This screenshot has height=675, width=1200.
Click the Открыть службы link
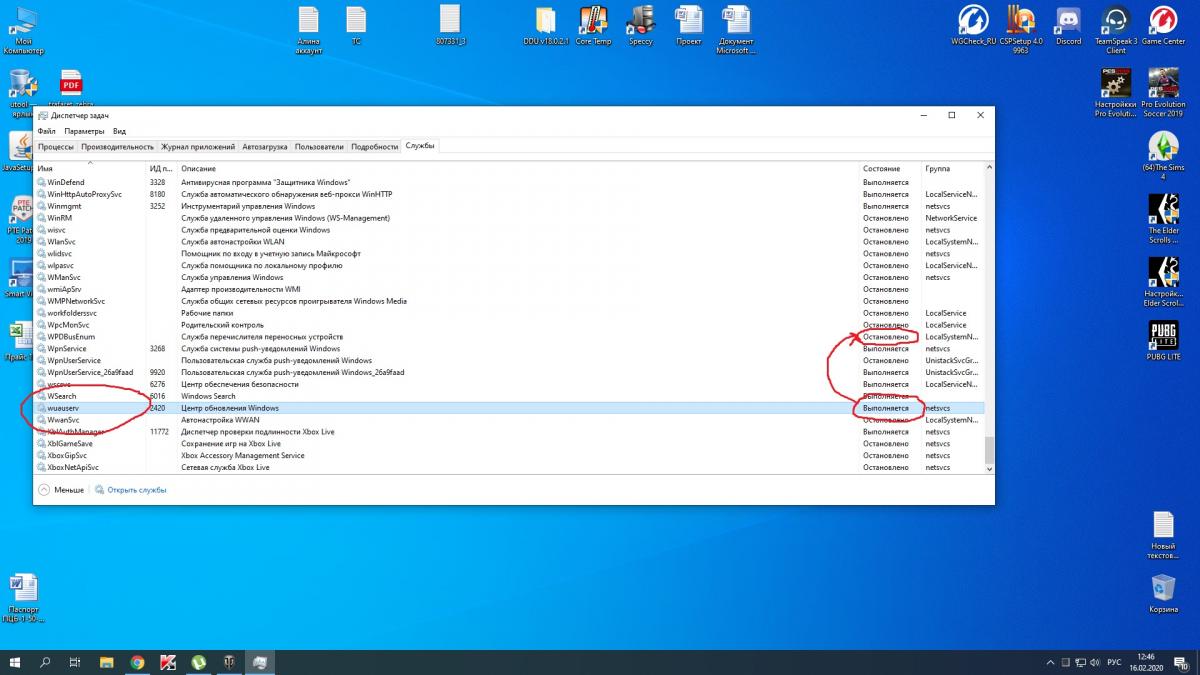pyautogui.click(x=136, y=490)
